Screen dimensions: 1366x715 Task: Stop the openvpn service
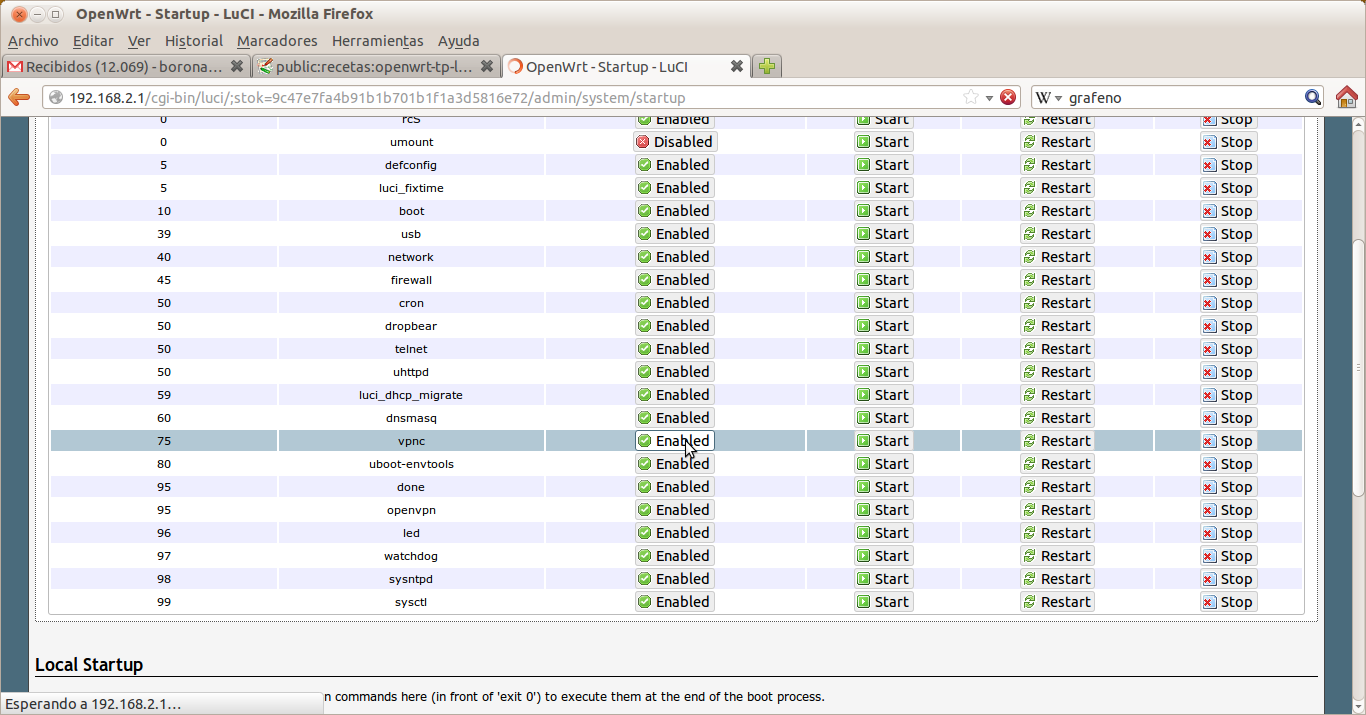coord(1228,510)
